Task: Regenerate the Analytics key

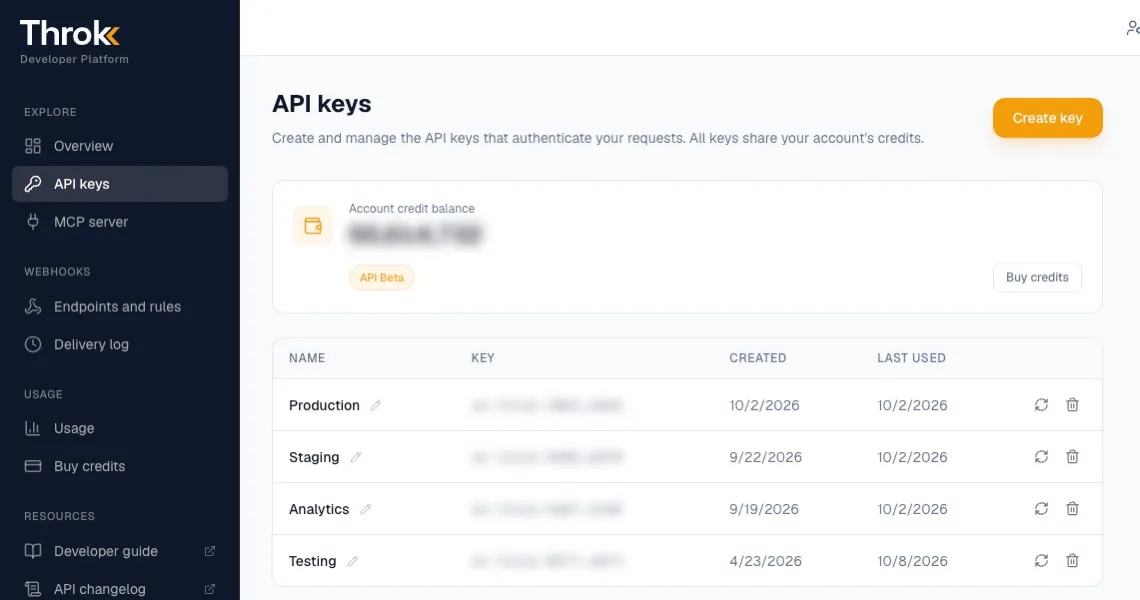Action: (x=1041, y=509)
